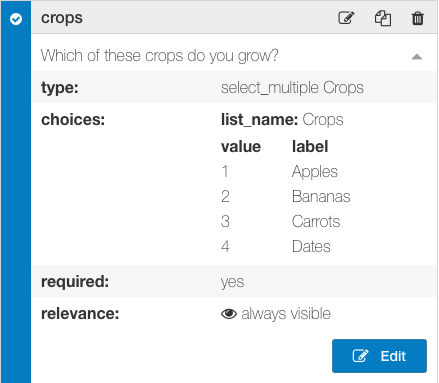Click the label column header
The image size is (439, 383).
point(310,147)
